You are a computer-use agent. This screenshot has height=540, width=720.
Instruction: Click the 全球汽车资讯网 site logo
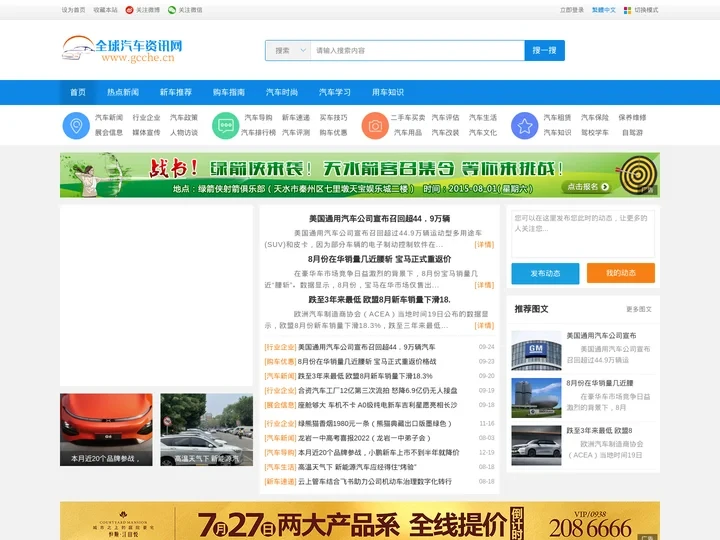click(x=122, y=49)
